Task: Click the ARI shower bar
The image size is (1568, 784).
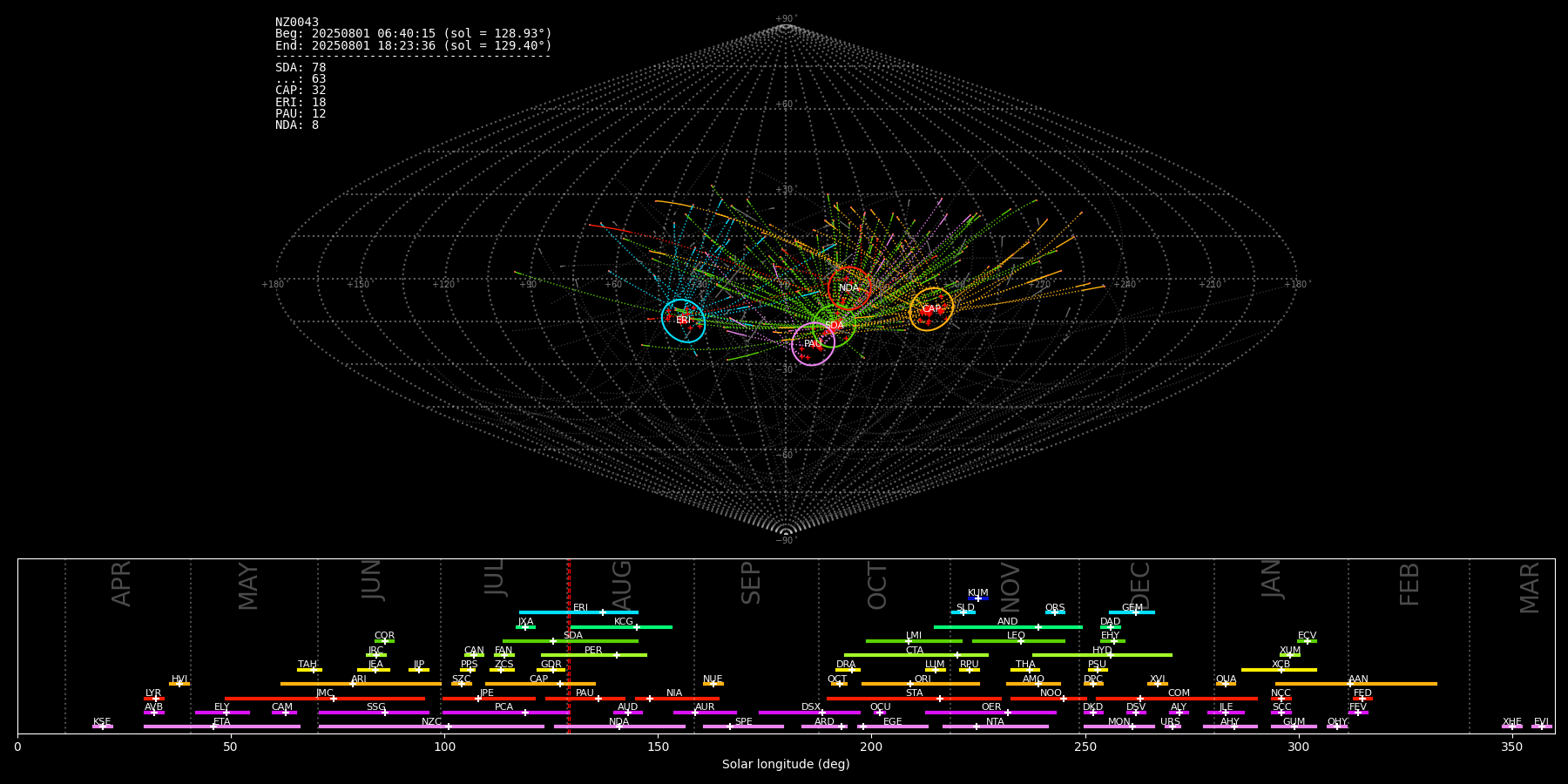Action: click(x=361, y=684)
